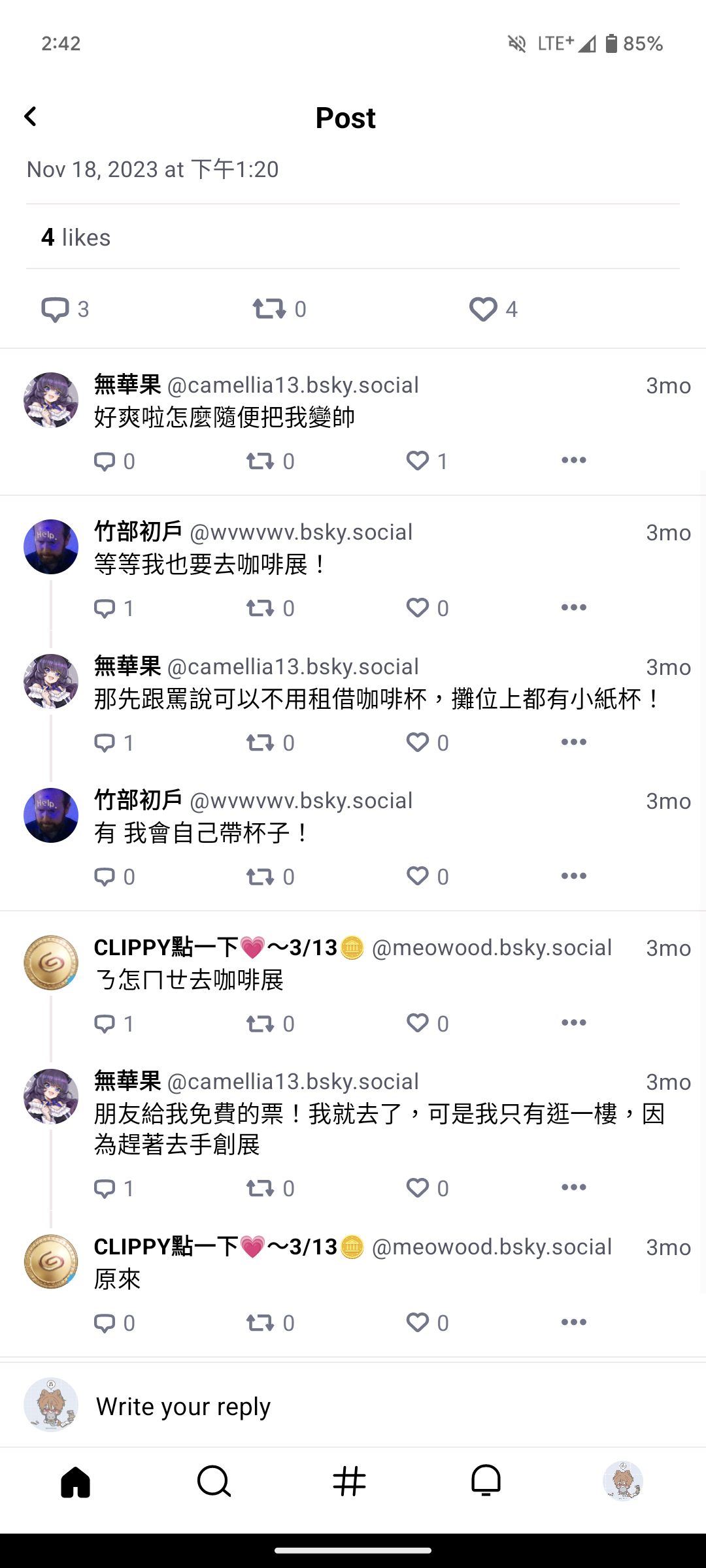706x1568 pixels.
Task: Open more options on the 原來 reply
Action: point(574,1322)
